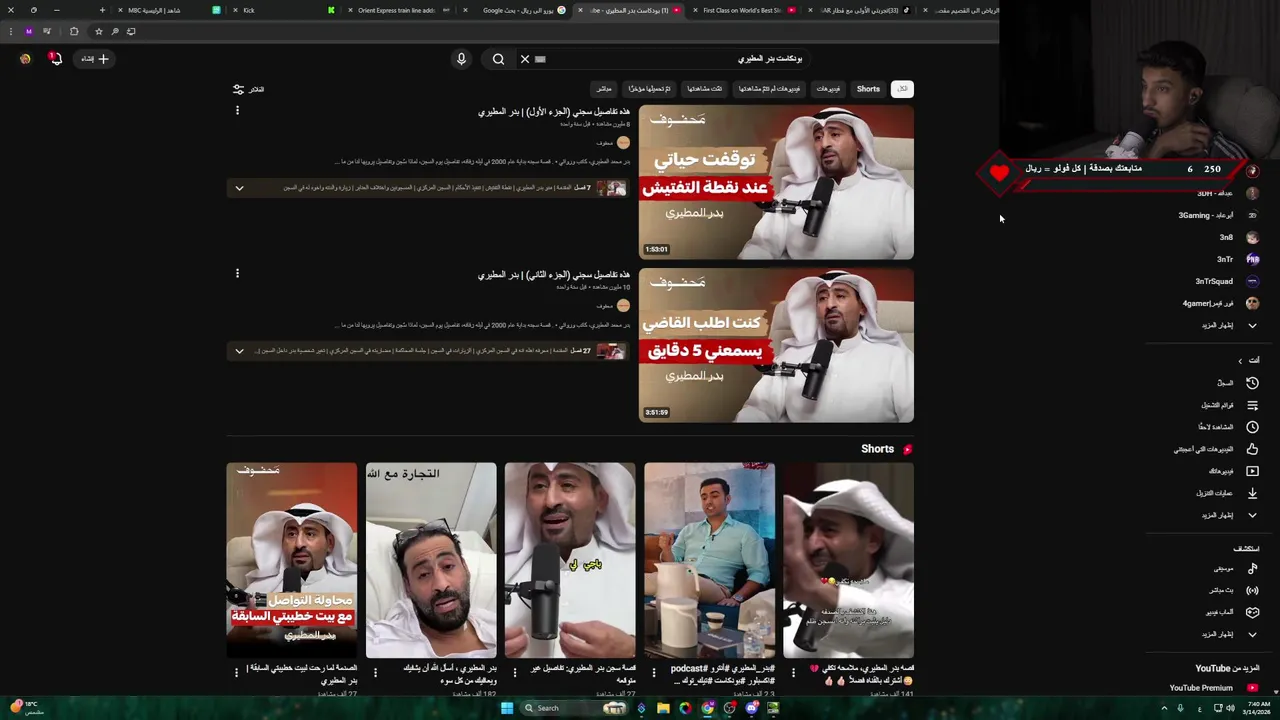Switch to the Orient Express train line tab

399,10
